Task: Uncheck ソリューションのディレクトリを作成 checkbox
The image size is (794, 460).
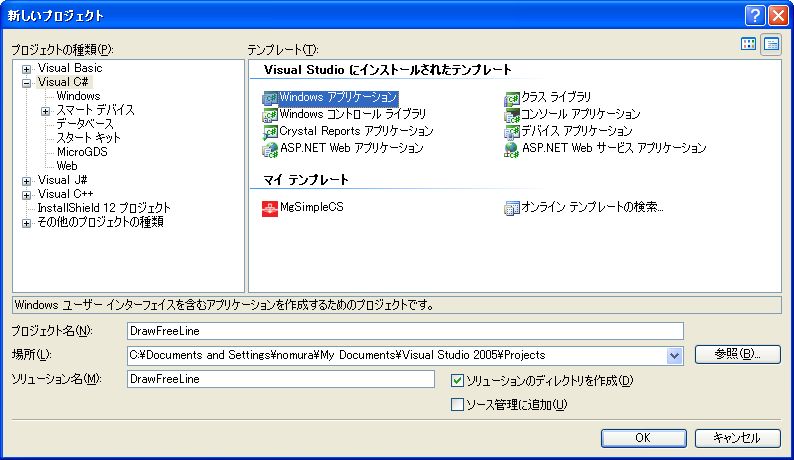Action: click(458, 380)
